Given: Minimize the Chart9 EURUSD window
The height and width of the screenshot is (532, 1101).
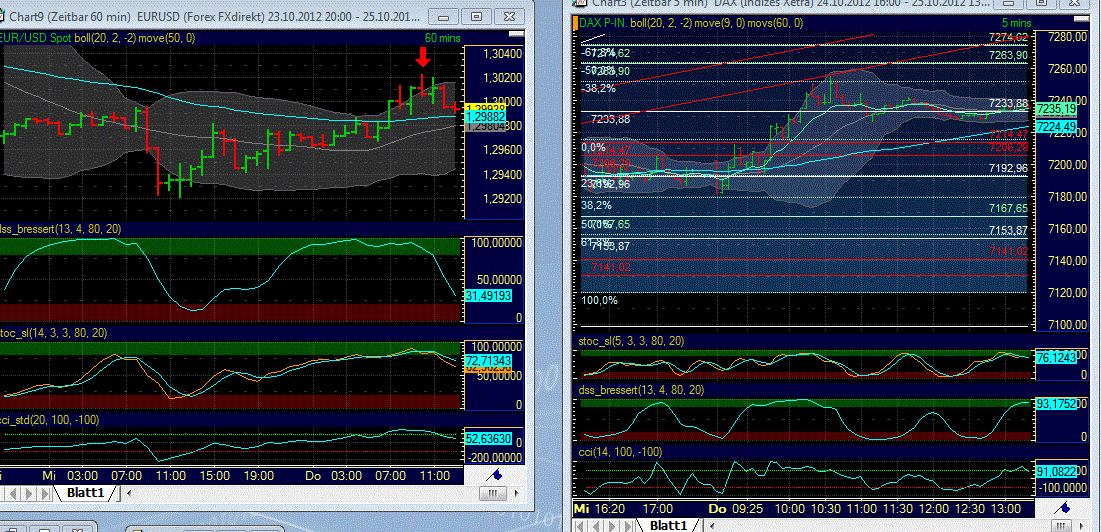Looking at the screenshot, I should tap(443, 17).
